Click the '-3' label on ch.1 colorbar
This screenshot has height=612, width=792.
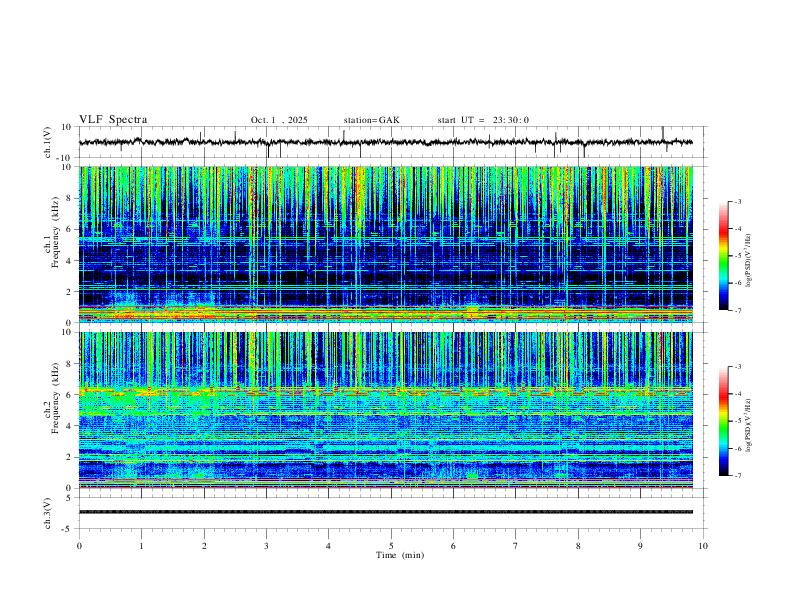(737, 202)
